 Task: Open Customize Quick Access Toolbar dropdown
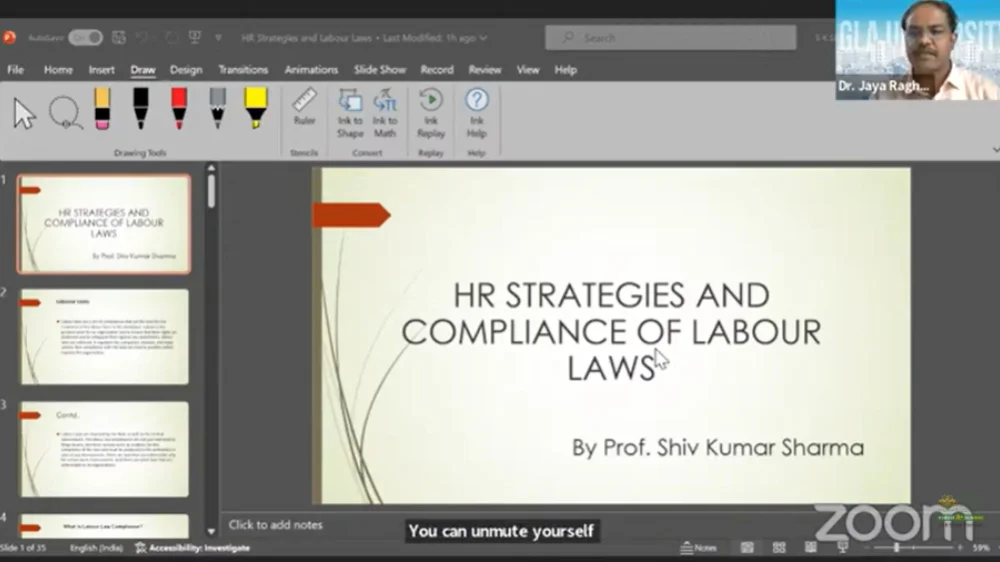[x=219, y=38]
